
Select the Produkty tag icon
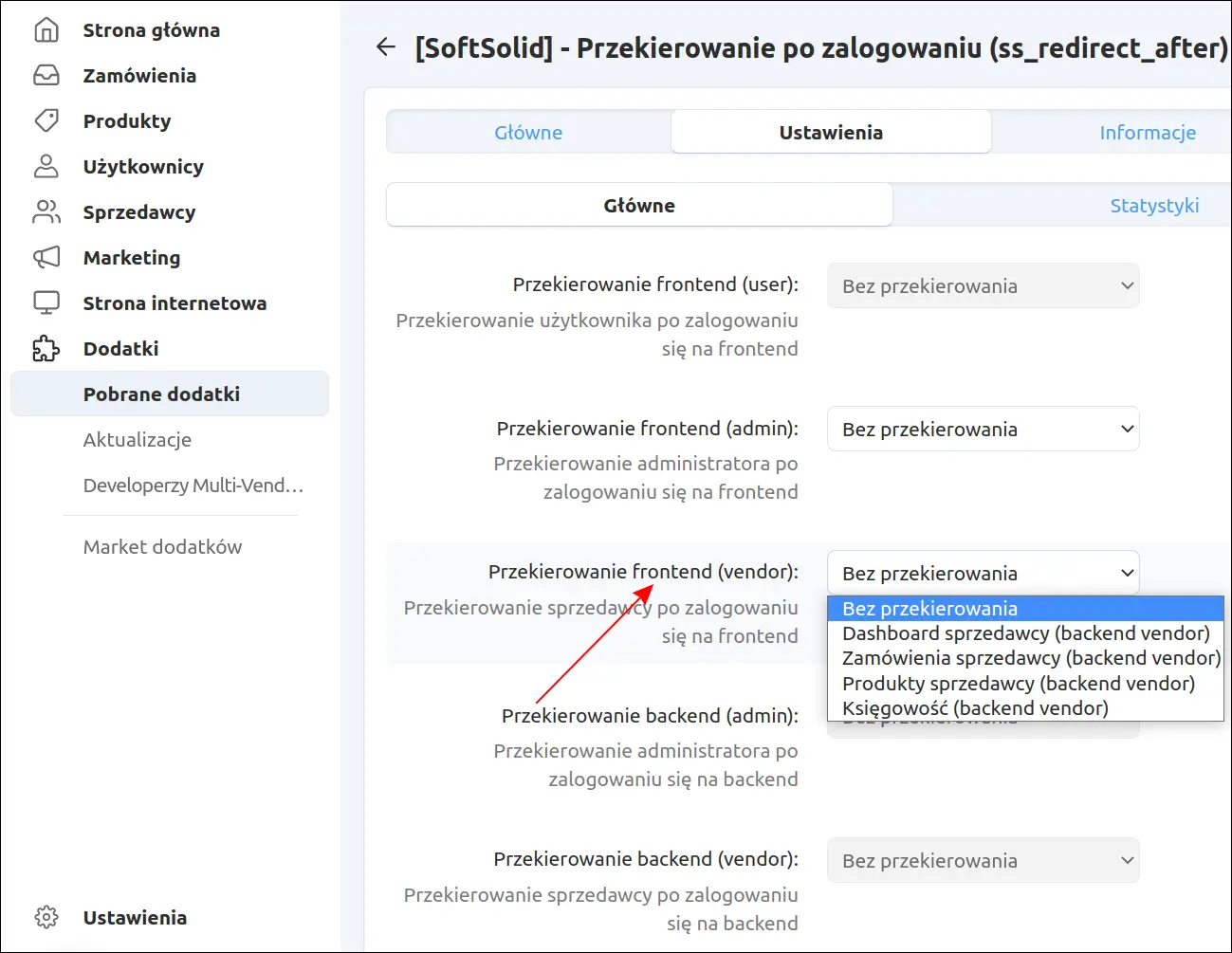pyautogui.click(x=46, y=121)
